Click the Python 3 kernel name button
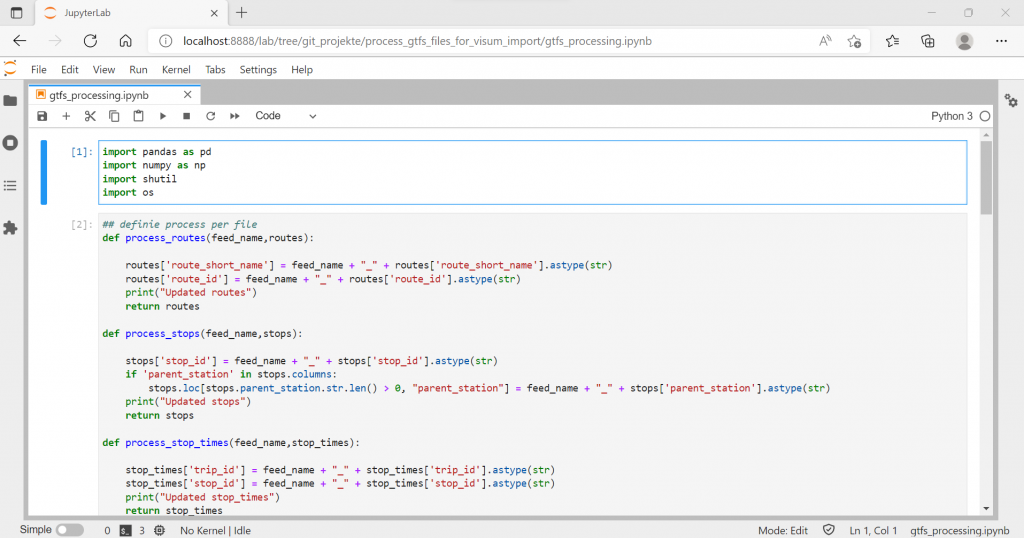1024x538 pixels. point(951,116)
